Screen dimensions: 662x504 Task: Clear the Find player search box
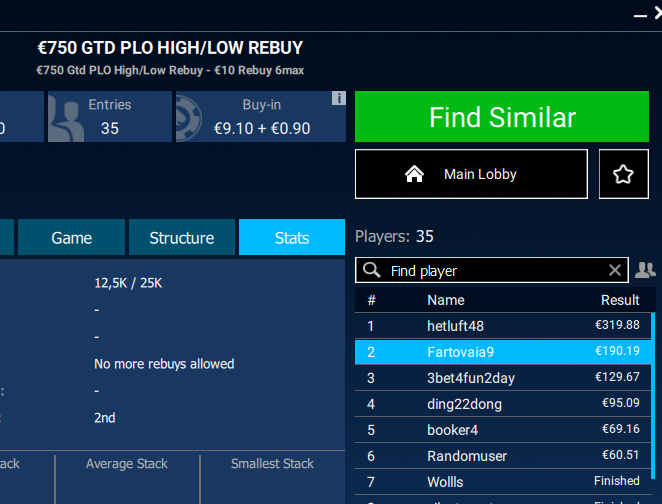click(x=615, y=270)
